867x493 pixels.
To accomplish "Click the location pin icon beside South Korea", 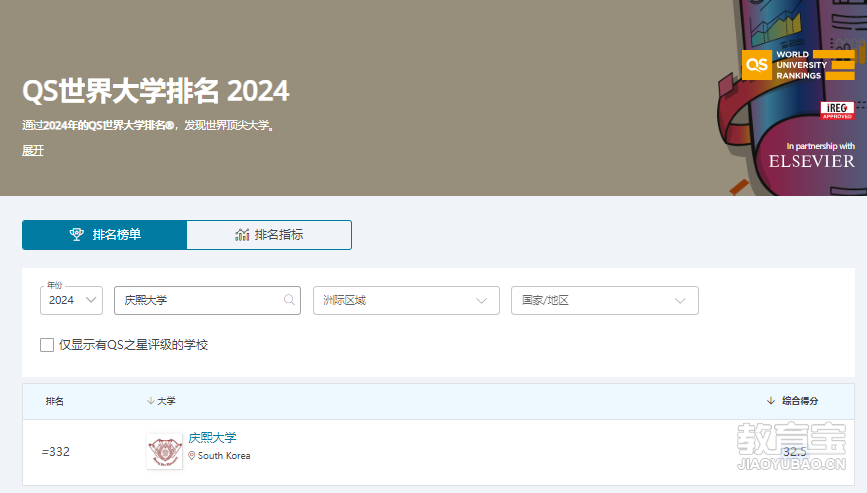I will click(192, 455).
